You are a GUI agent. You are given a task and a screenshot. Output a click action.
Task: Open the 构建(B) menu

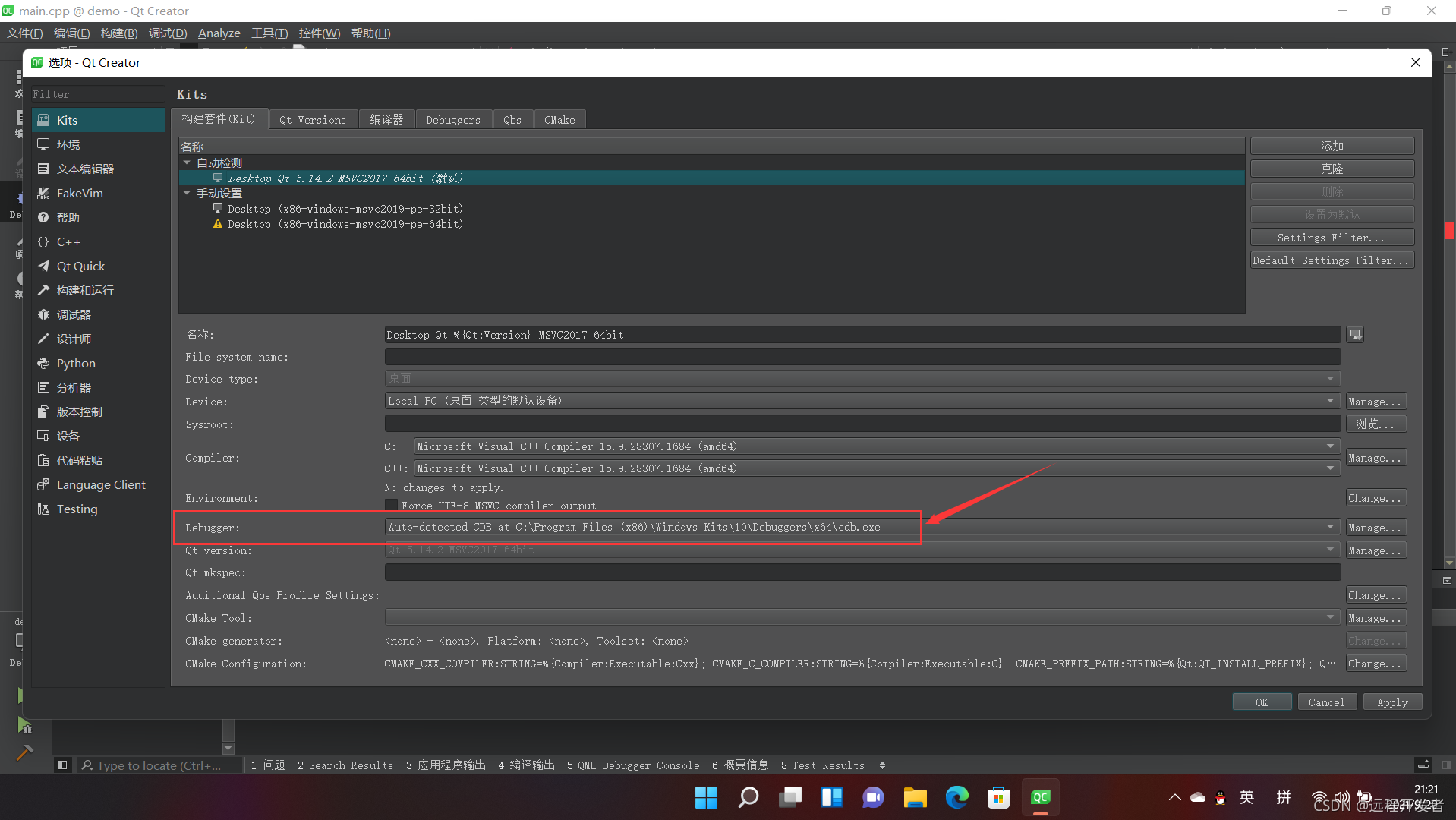[x=119, y=33]
